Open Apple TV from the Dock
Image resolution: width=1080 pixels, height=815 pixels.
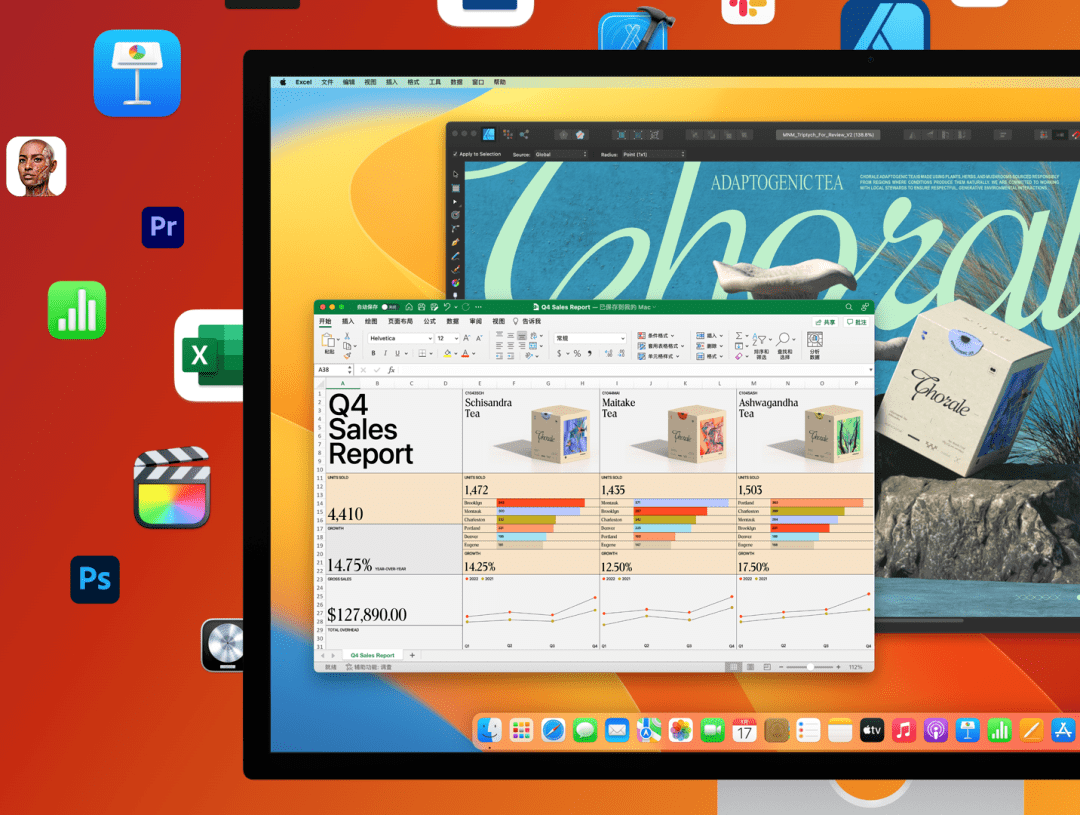872,730
